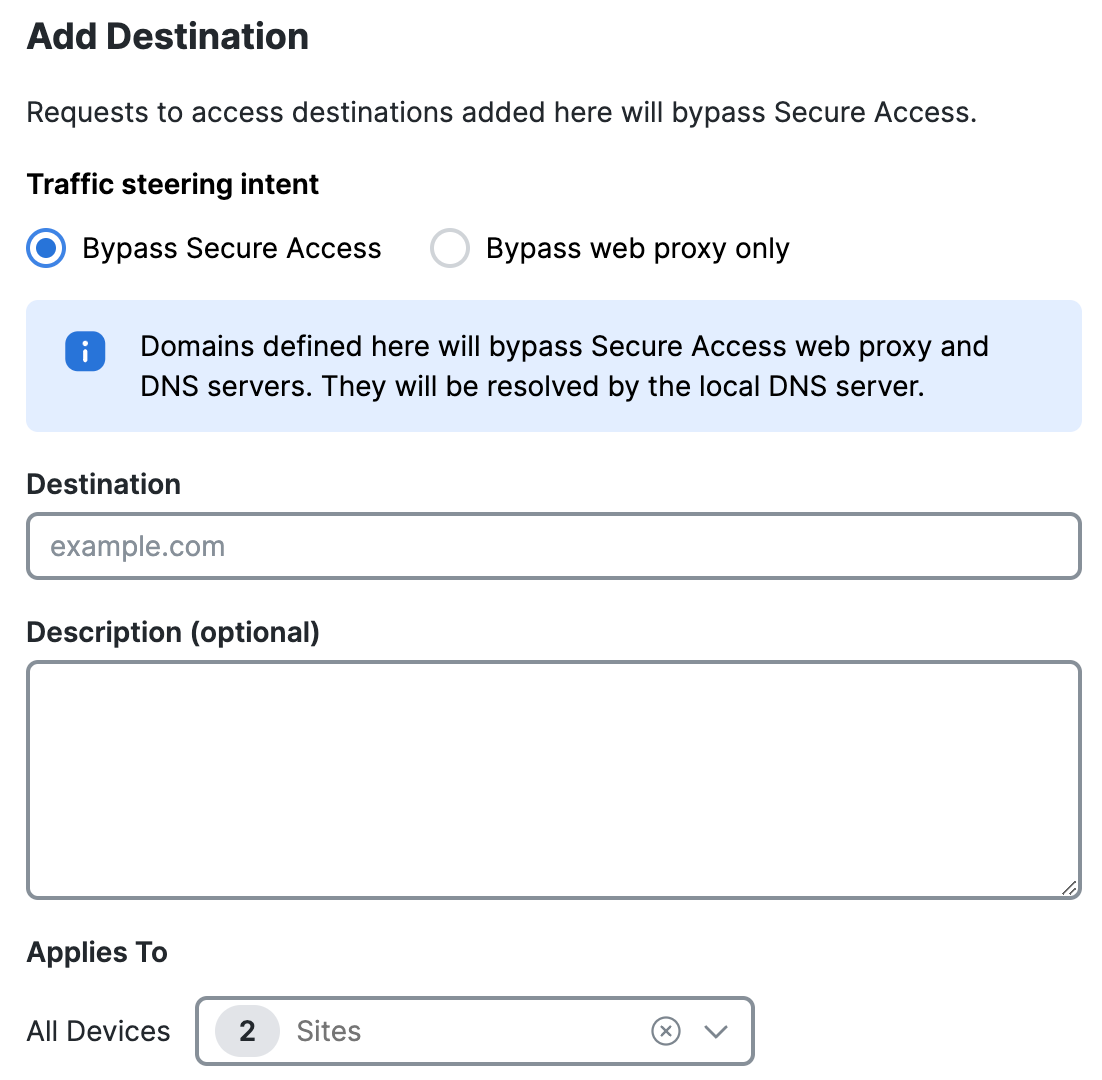
Task: Click the 'All Devices' text
Action: tap(98, 1032)
